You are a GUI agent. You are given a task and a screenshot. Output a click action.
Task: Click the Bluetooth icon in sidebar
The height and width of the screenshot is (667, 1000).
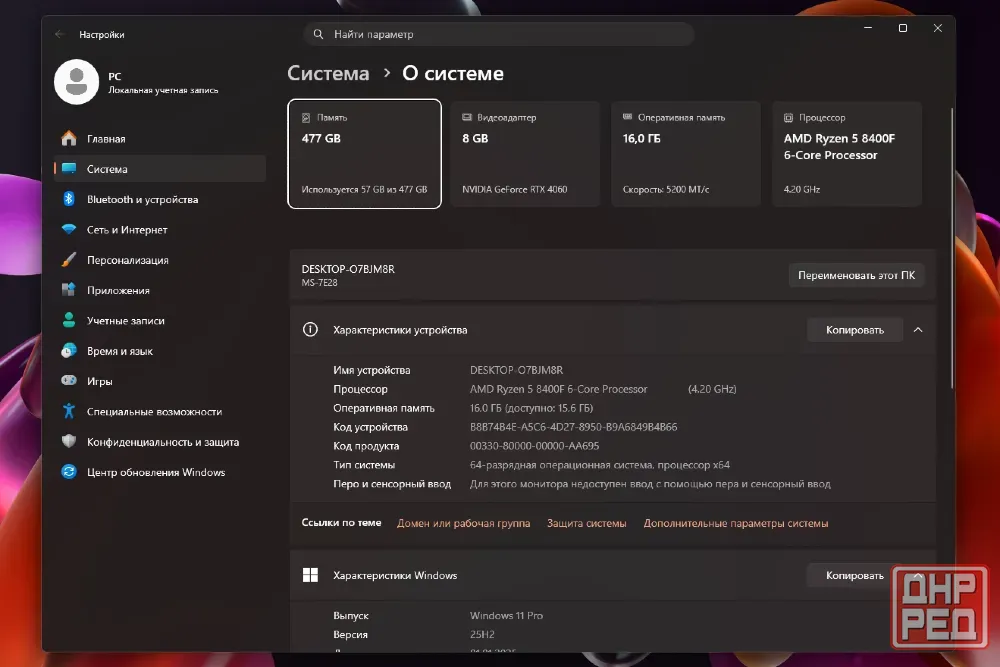[x=69, y=199]
